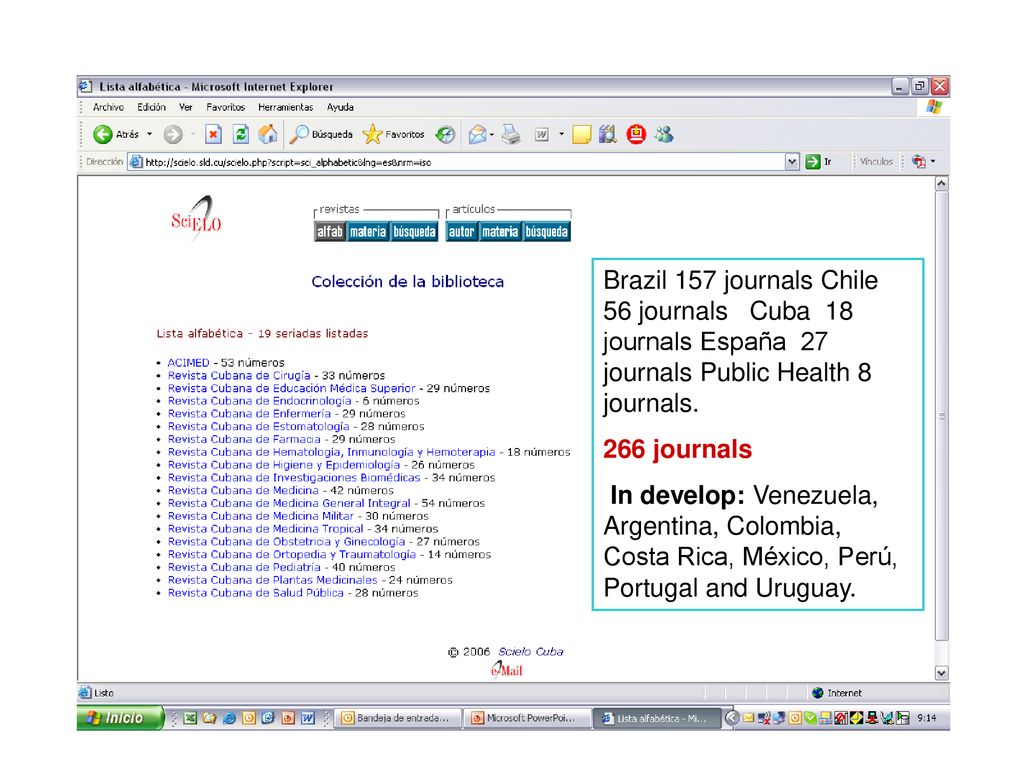Launch Internet Explorer from quick launch

(x=229, y=718)
